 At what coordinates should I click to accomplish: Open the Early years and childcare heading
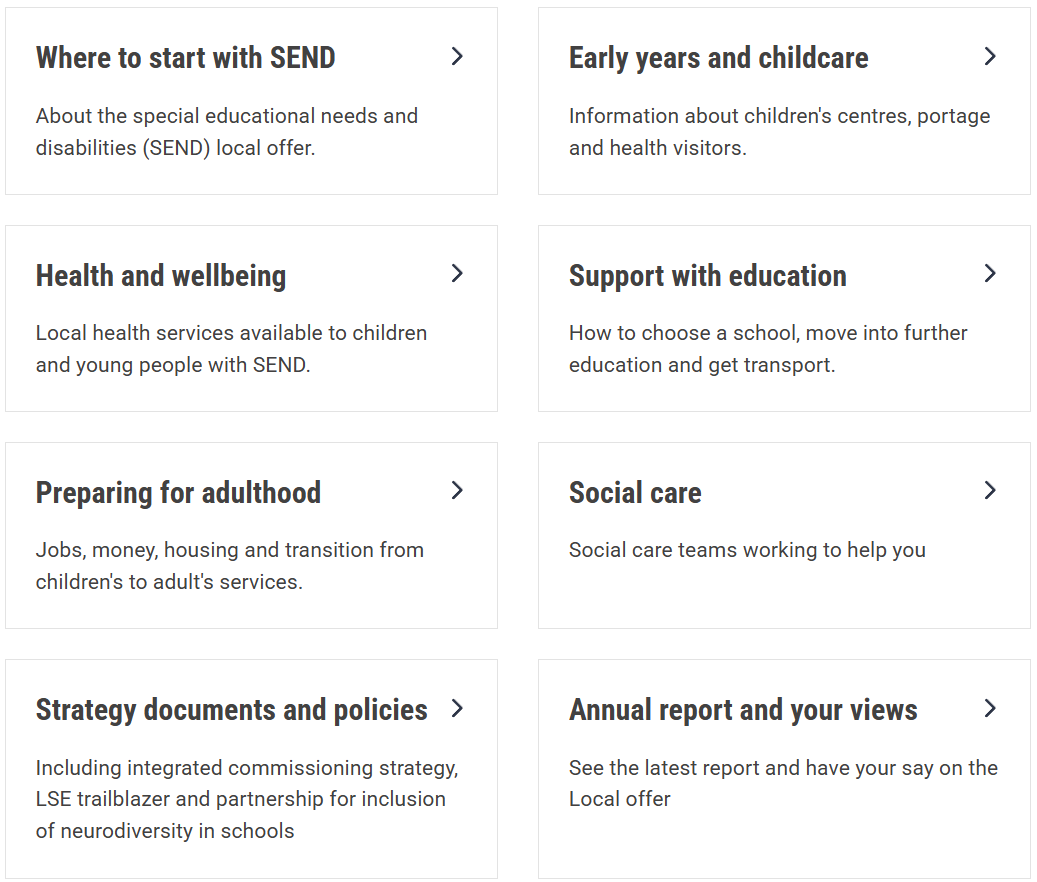tap(718, 59)
